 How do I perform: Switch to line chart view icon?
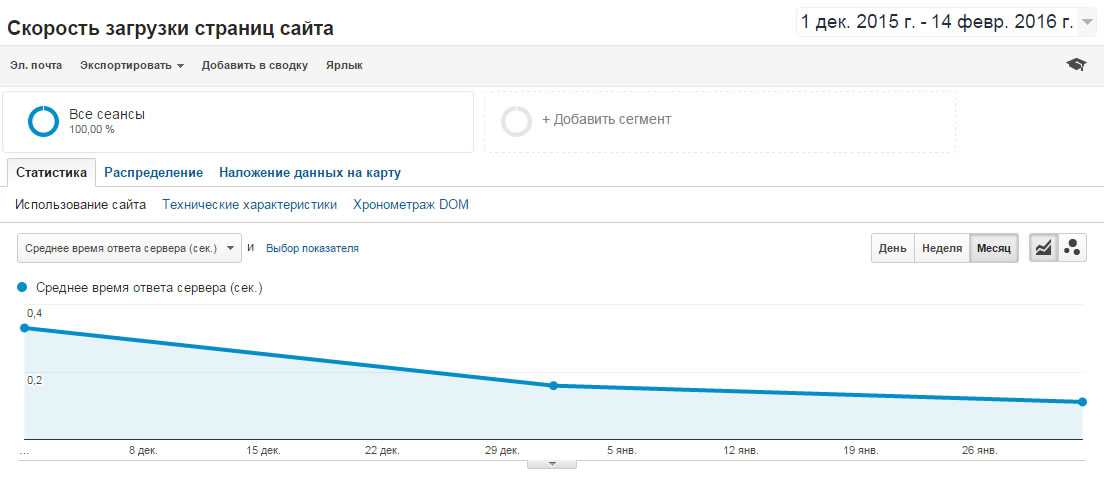[x=1044, y=248]
